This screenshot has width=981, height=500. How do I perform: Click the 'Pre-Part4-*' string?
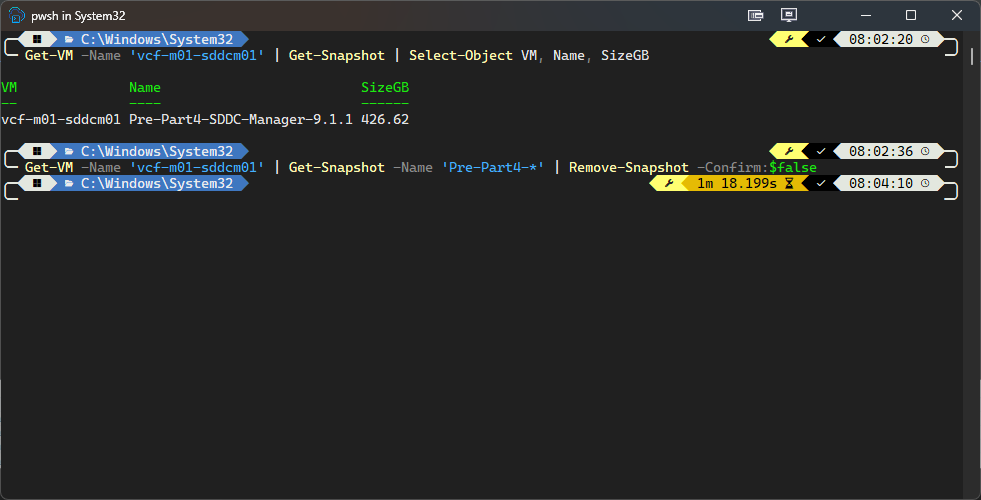pyautogui.click(x=493, y=168)
